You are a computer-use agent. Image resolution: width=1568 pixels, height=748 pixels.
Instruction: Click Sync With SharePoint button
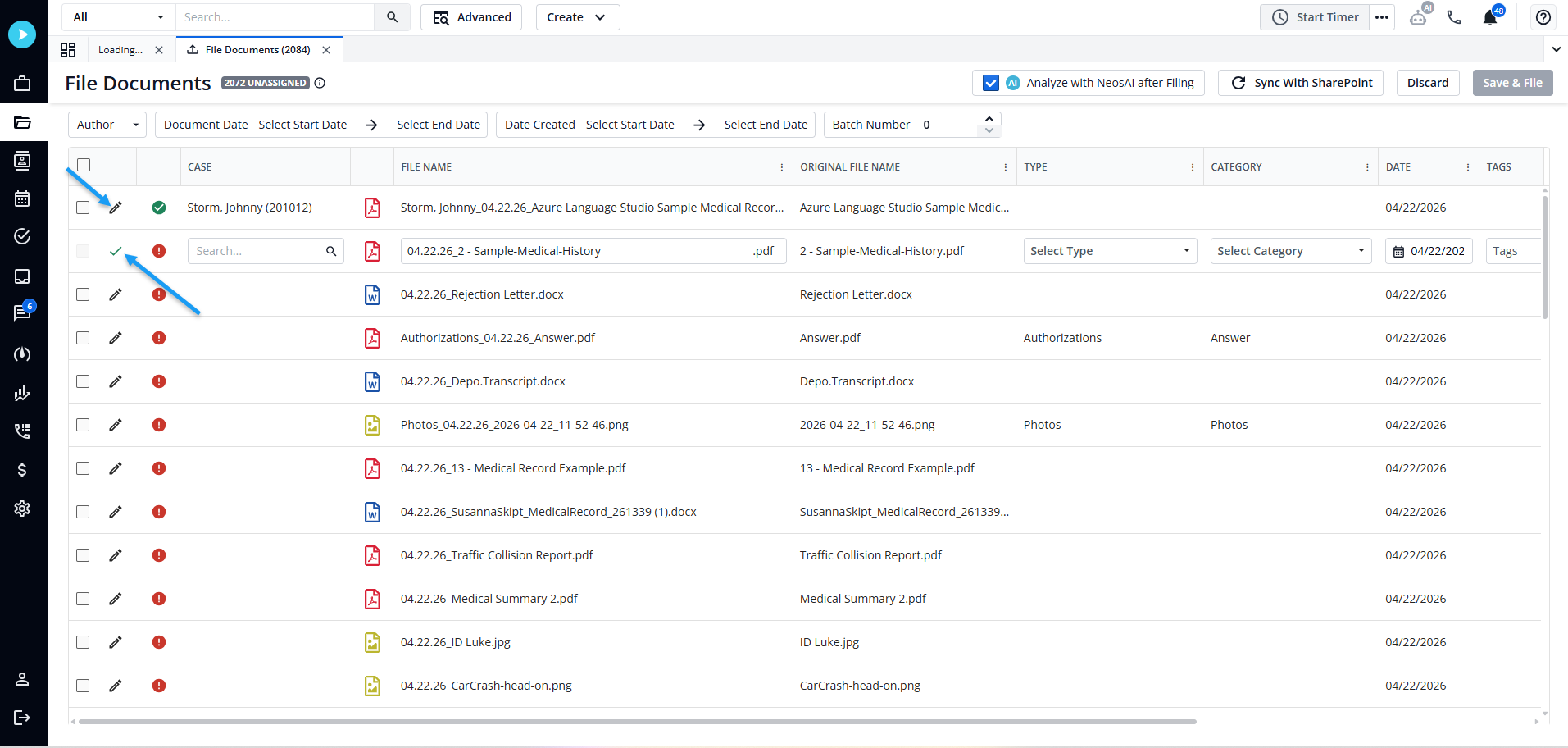click(1301, 83)
